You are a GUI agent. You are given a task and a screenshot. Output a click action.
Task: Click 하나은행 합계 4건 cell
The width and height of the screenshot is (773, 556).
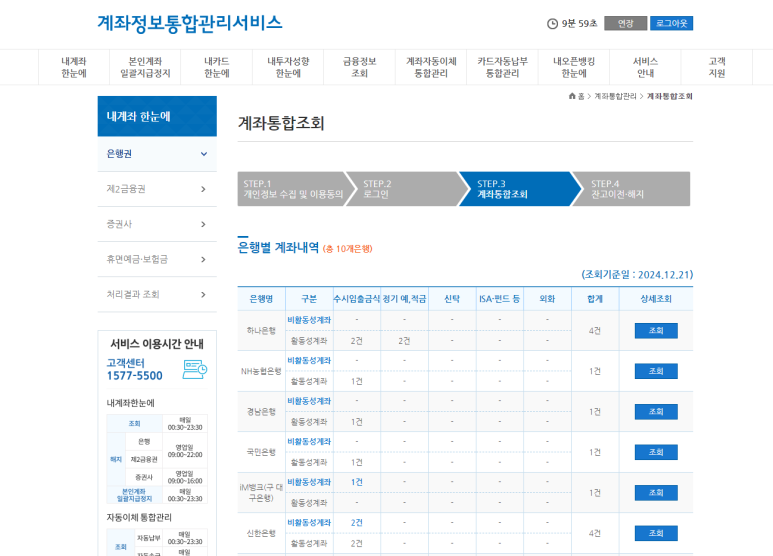[x=595, y=331]
